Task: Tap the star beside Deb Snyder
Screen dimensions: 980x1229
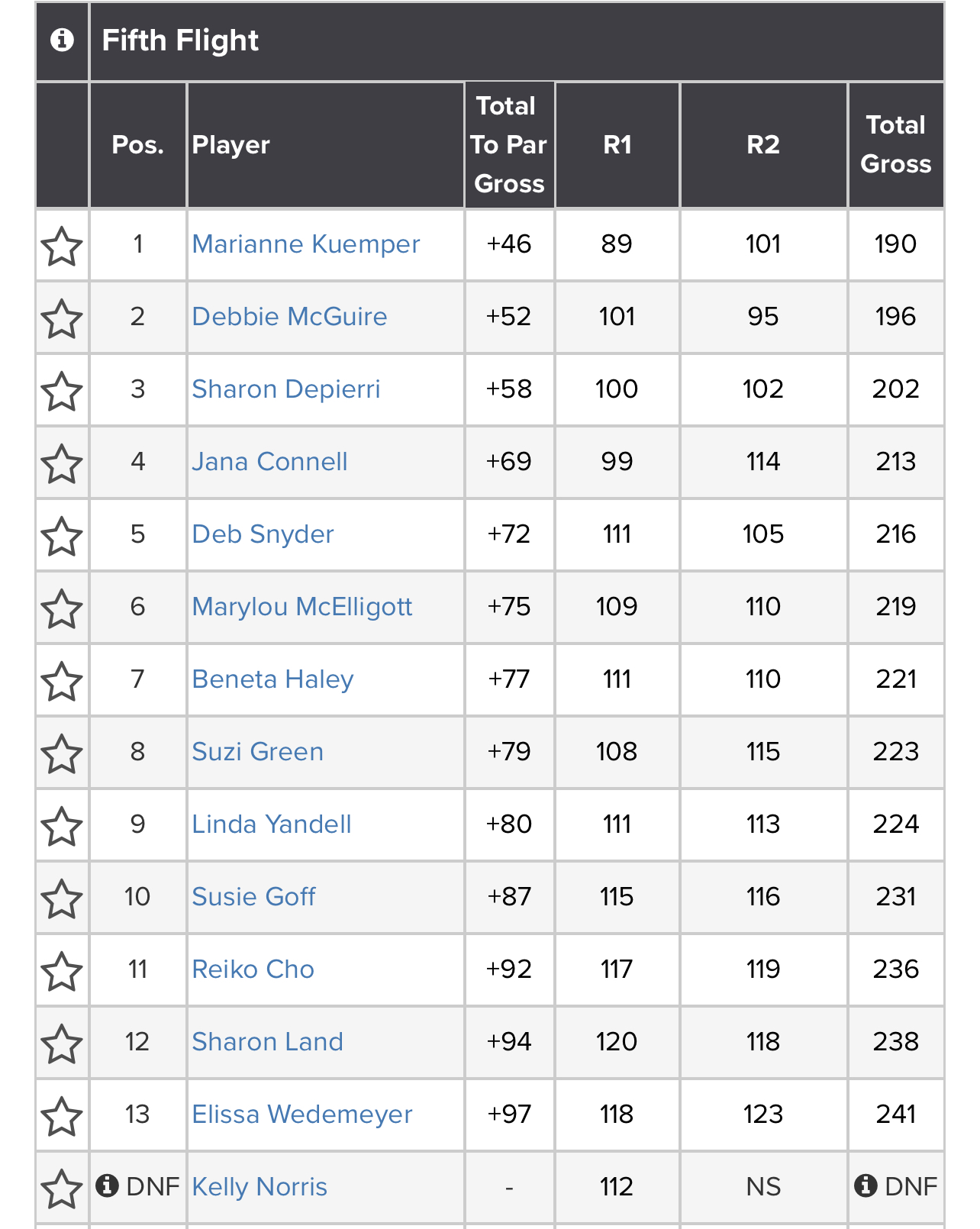Action: (x=62, y=537)
